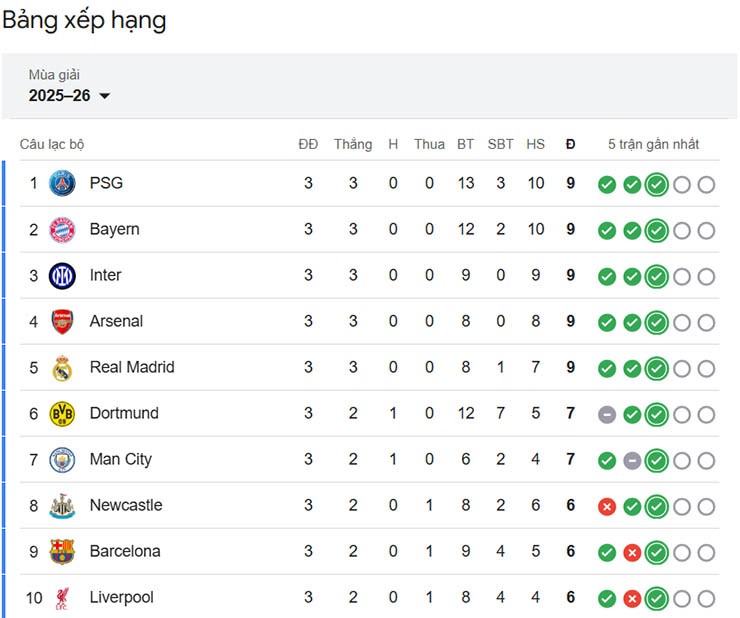The height and width of the screenshot is (618, 740).
Task: Click PSG's first green win icon
Action: pos(606,185)
